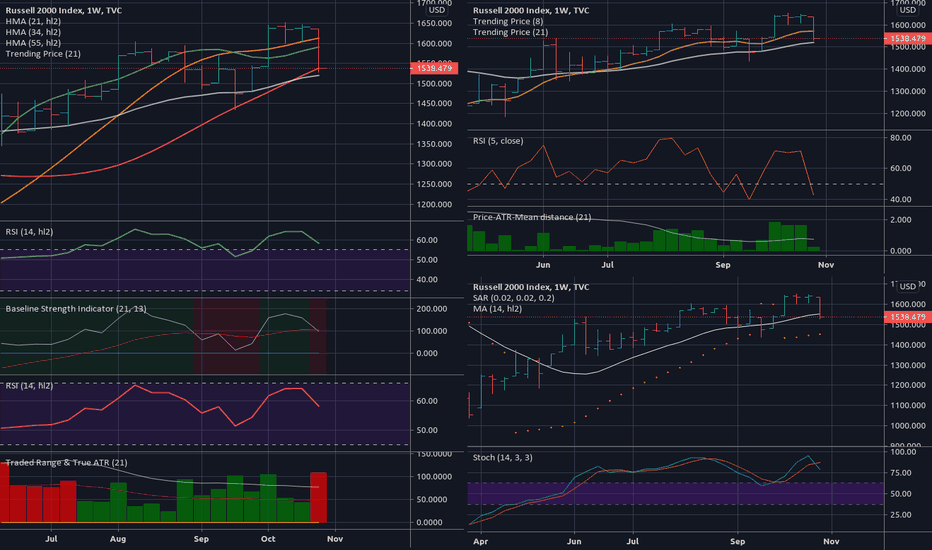The image size is (932, 550).
Task: Click the 1538.479 price label on the HMA chart
Action: pos(434,68)
